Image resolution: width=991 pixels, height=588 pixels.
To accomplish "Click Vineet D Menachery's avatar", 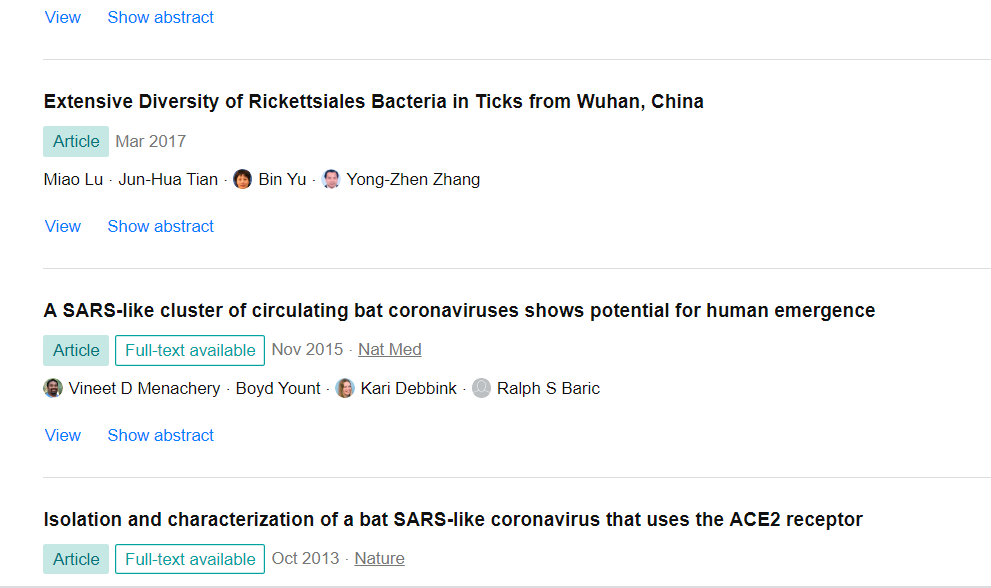I will click(53, 388).
